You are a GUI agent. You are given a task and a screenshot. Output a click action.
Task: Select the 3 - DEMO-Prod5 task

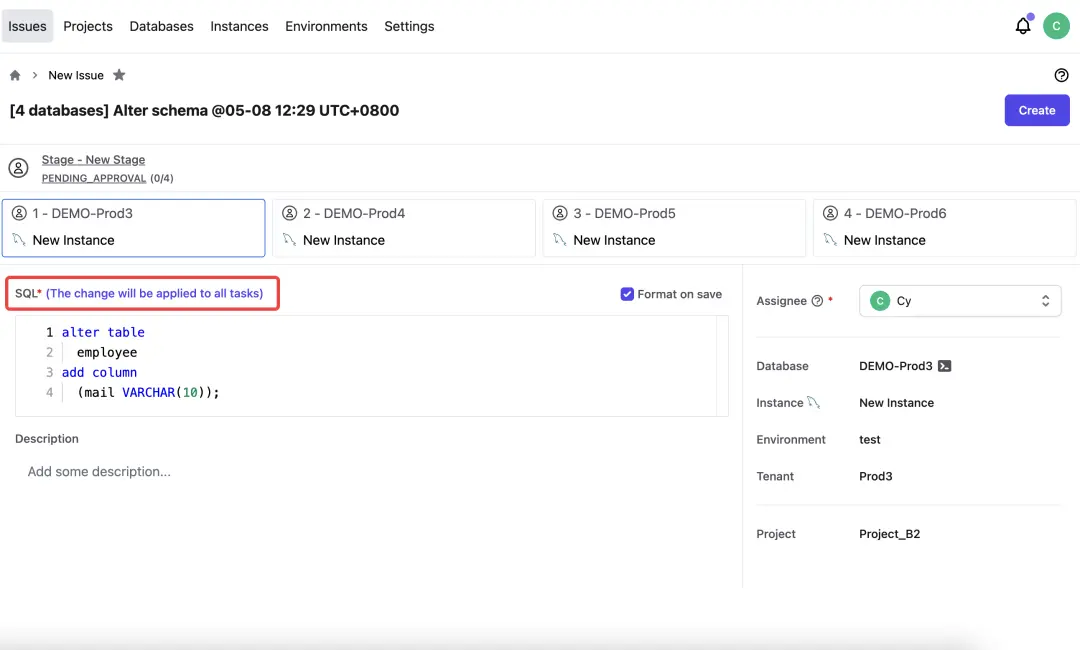673,227
